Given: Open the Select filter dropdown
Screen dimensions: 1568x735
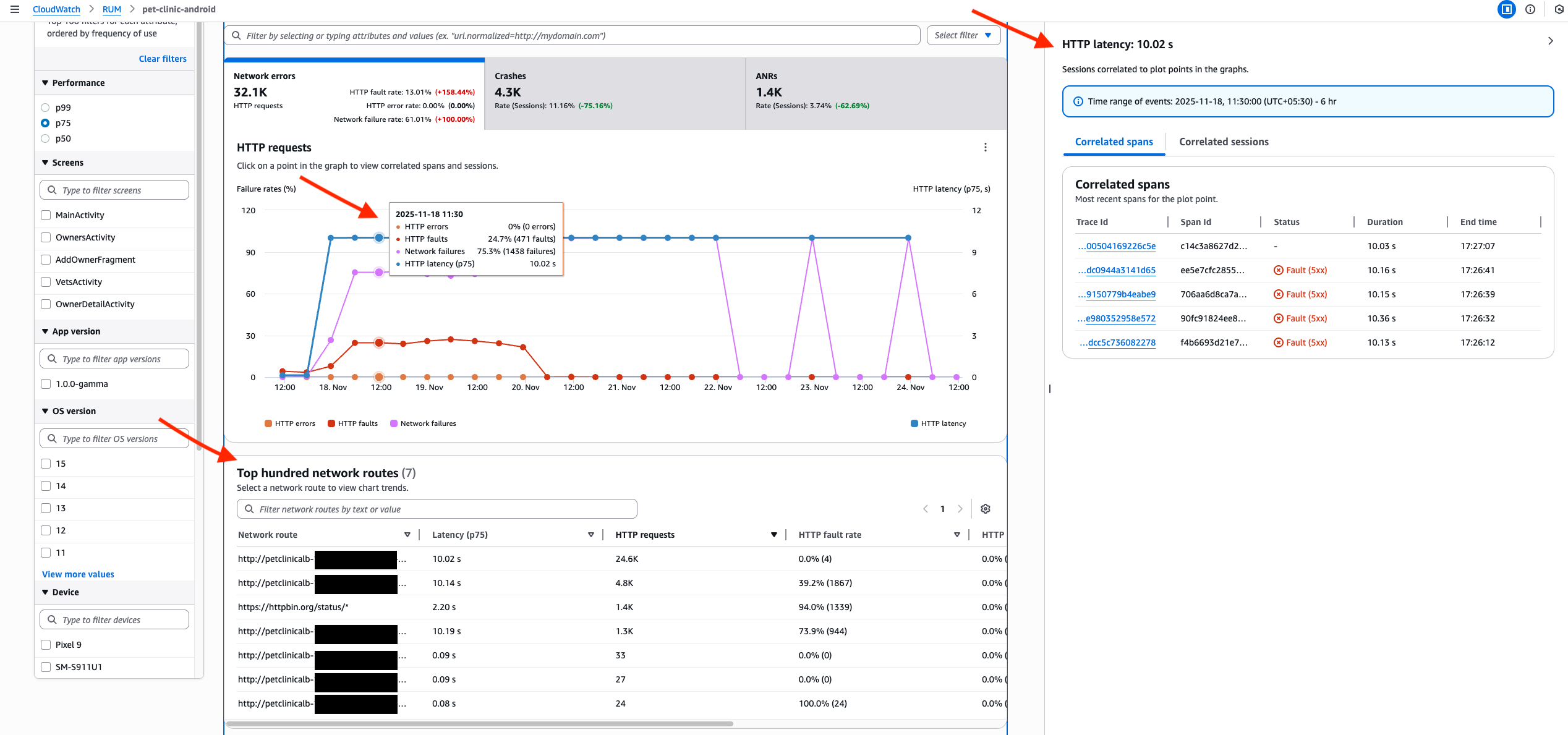Looking at the screenshot, I should click(963, 35).
